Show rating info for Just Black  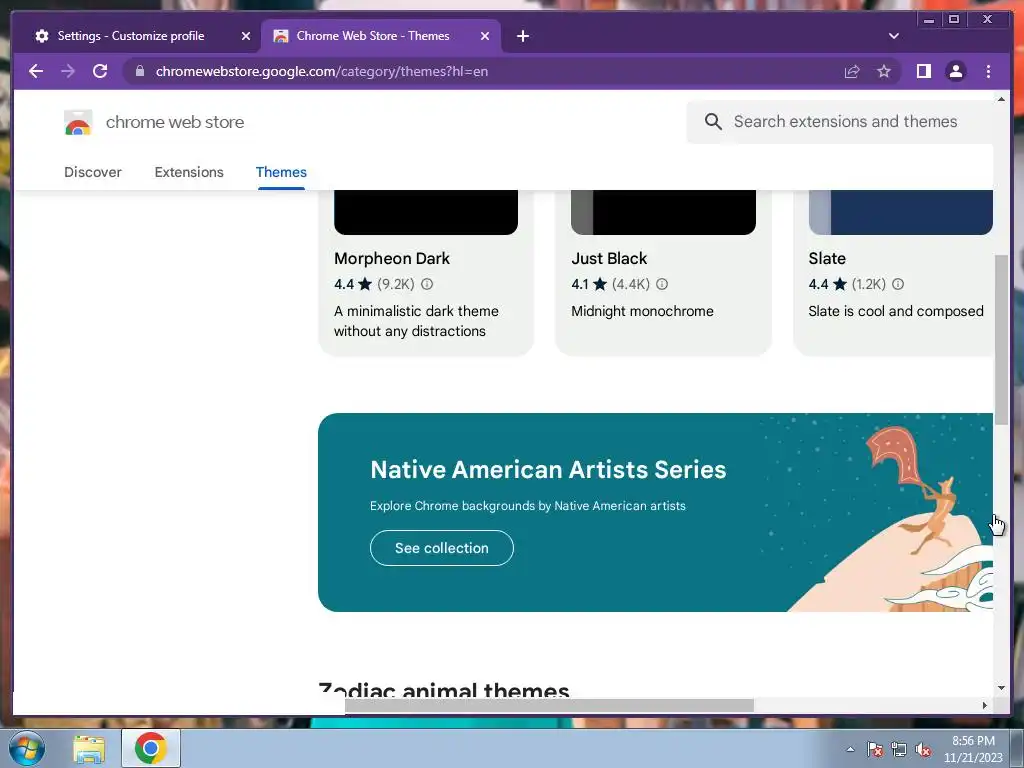coord(662,284)
